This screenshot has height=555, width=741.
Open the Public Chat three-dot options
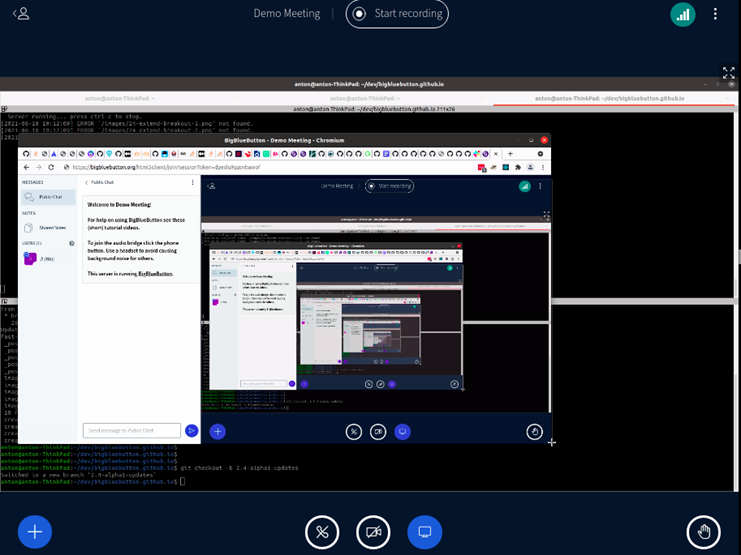(193, 183)
